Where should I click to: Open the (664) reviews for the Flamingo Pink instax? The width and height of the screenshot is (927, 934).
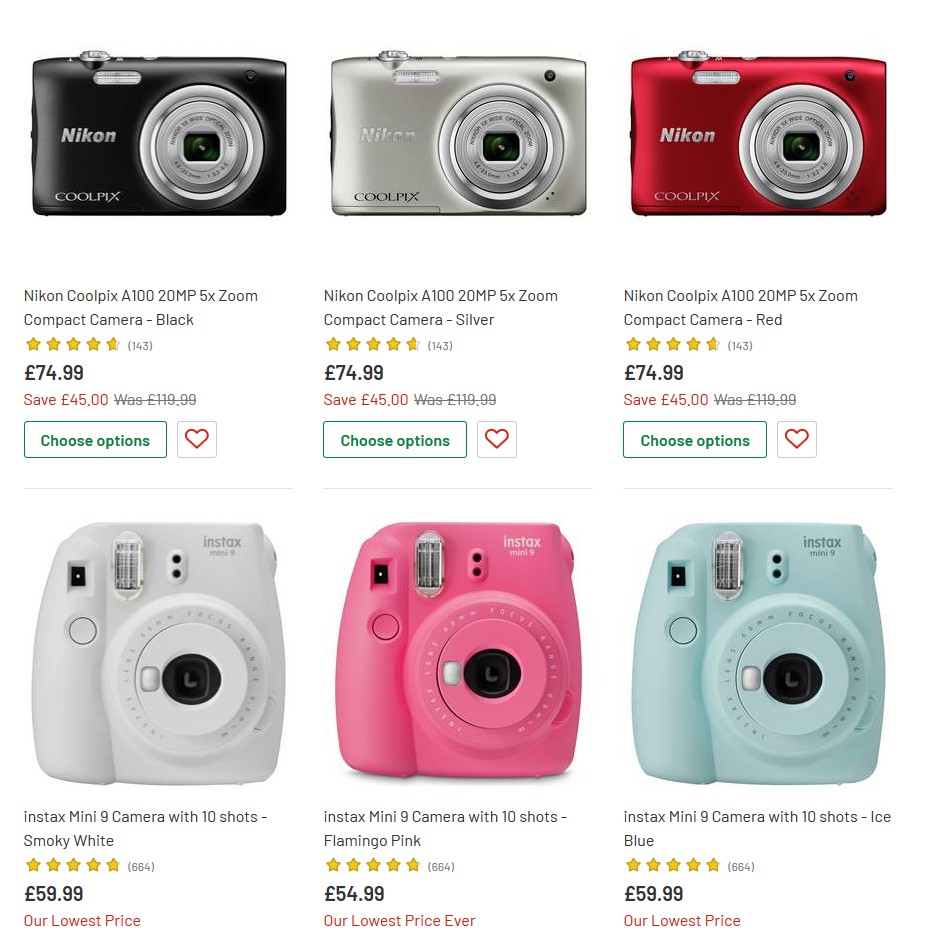[x=440, y=865]
